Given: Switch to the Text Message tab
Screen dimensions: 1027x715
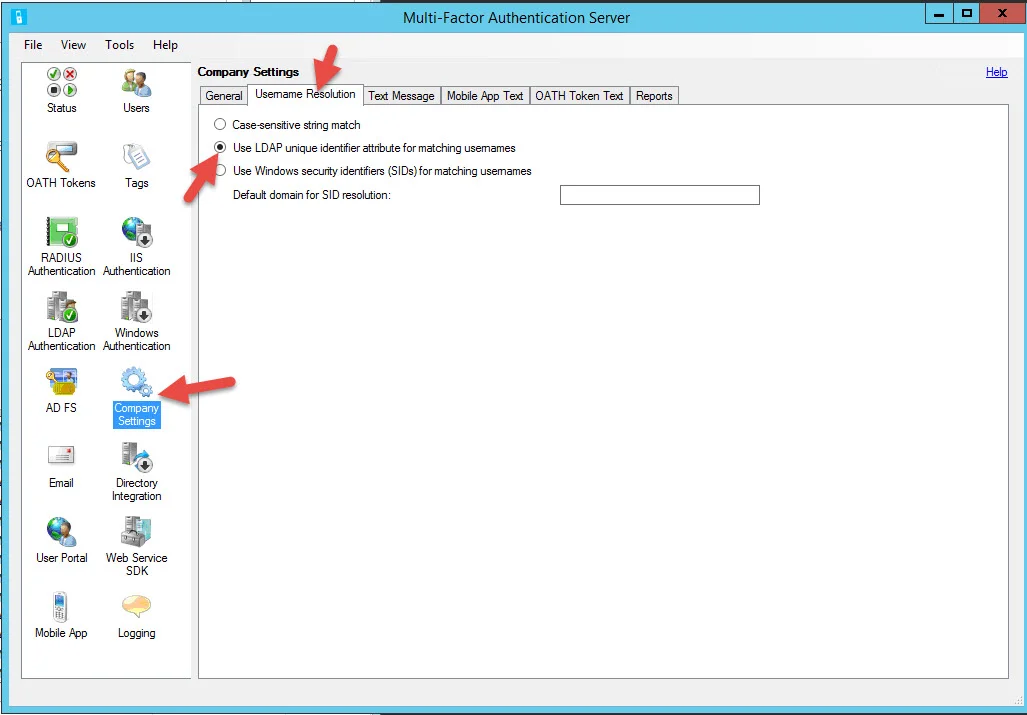Looking at the screenshot, I should click(401, 96).
